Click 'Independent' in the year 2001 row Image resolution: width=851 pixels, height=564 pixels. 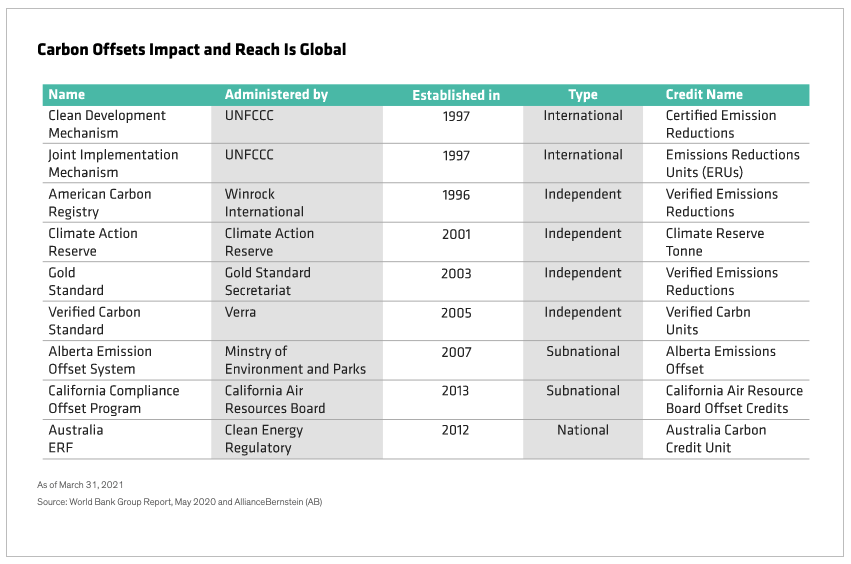click(x=583, y=233)
